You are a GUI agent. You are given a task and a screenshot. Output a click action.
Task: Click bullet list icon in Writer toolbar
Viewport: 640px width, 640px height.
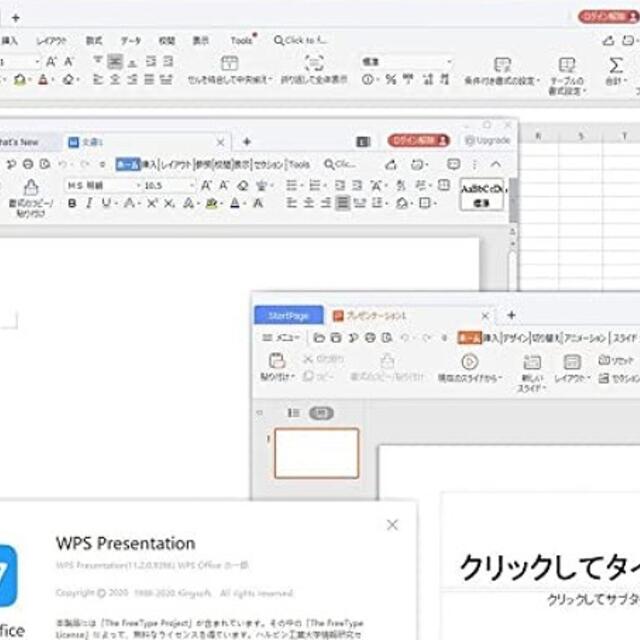click(x=291, y=186)
